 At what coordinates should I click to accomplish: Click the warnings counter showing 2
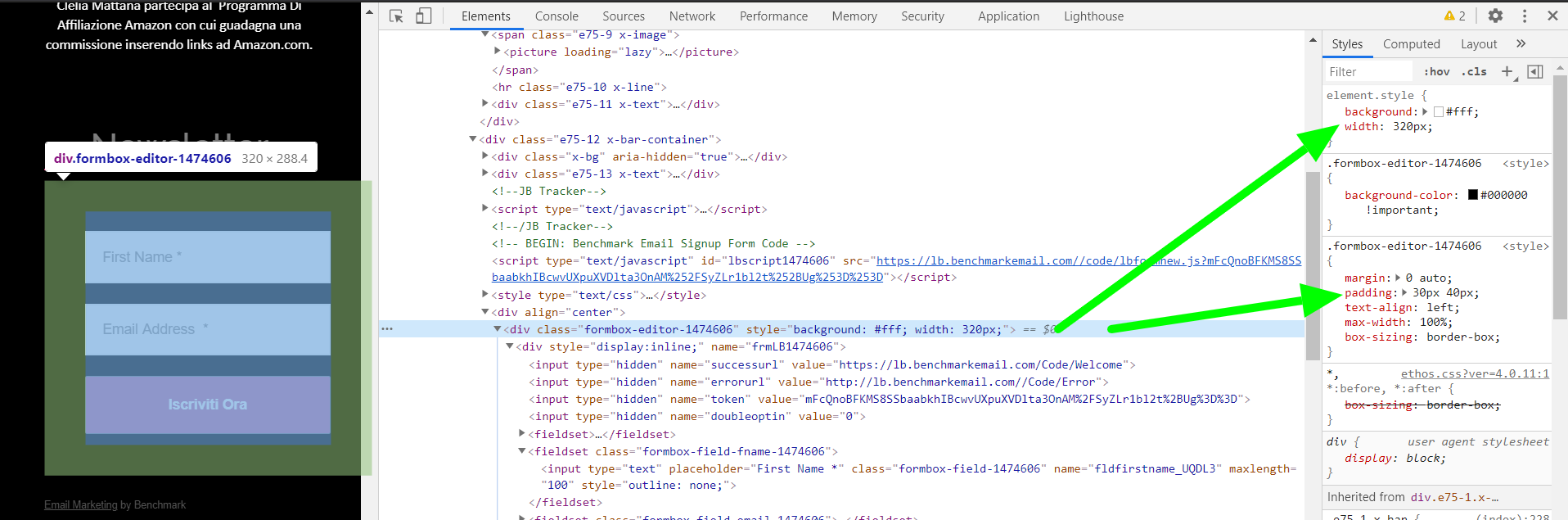[1455, 16]
